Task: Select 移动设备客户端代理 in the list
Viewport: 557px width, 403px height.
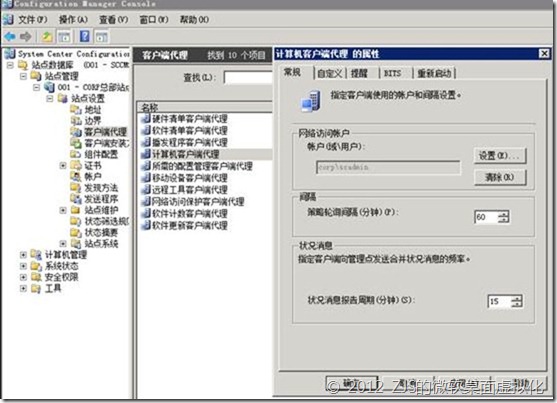Action: (x=190, y=178)
